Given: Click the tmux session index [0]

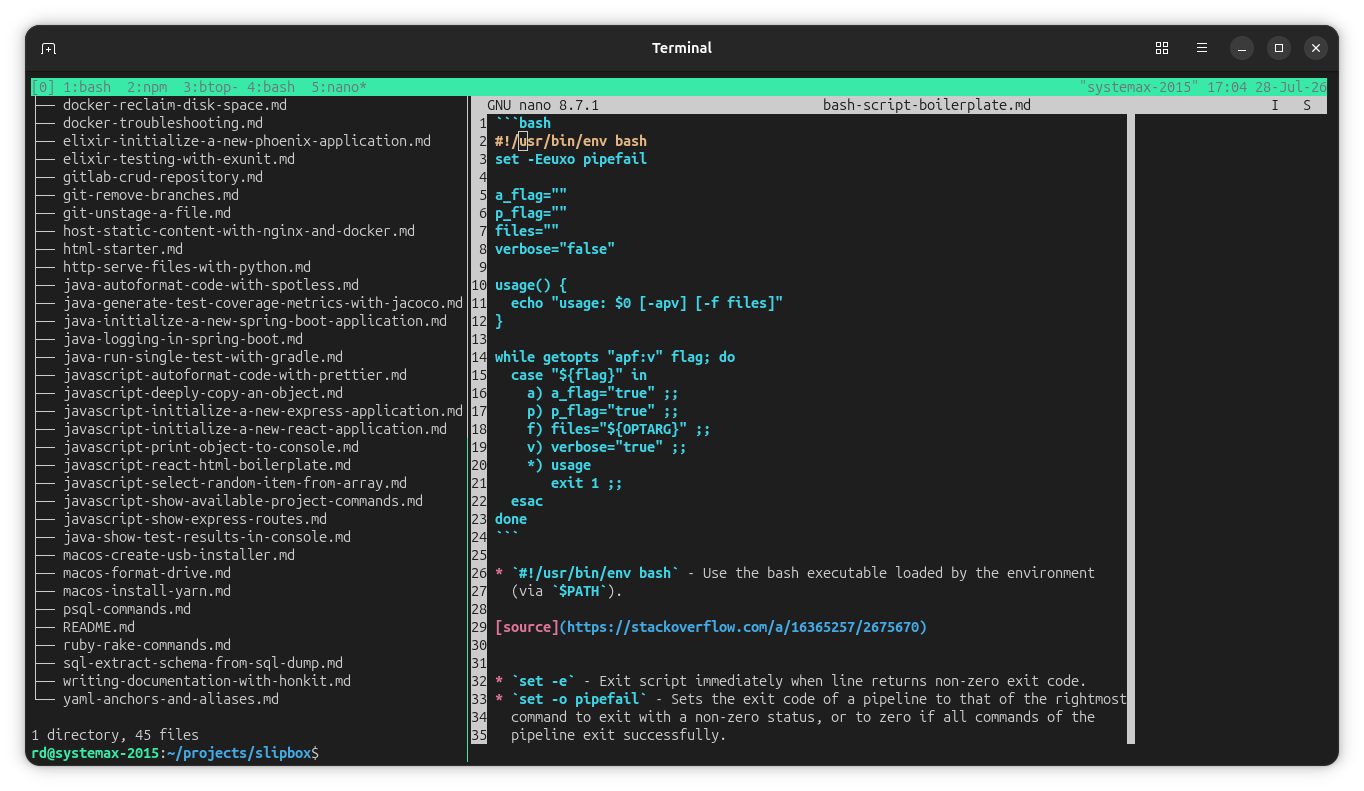Looking at the screenshot, I should (x=43, y=87).
